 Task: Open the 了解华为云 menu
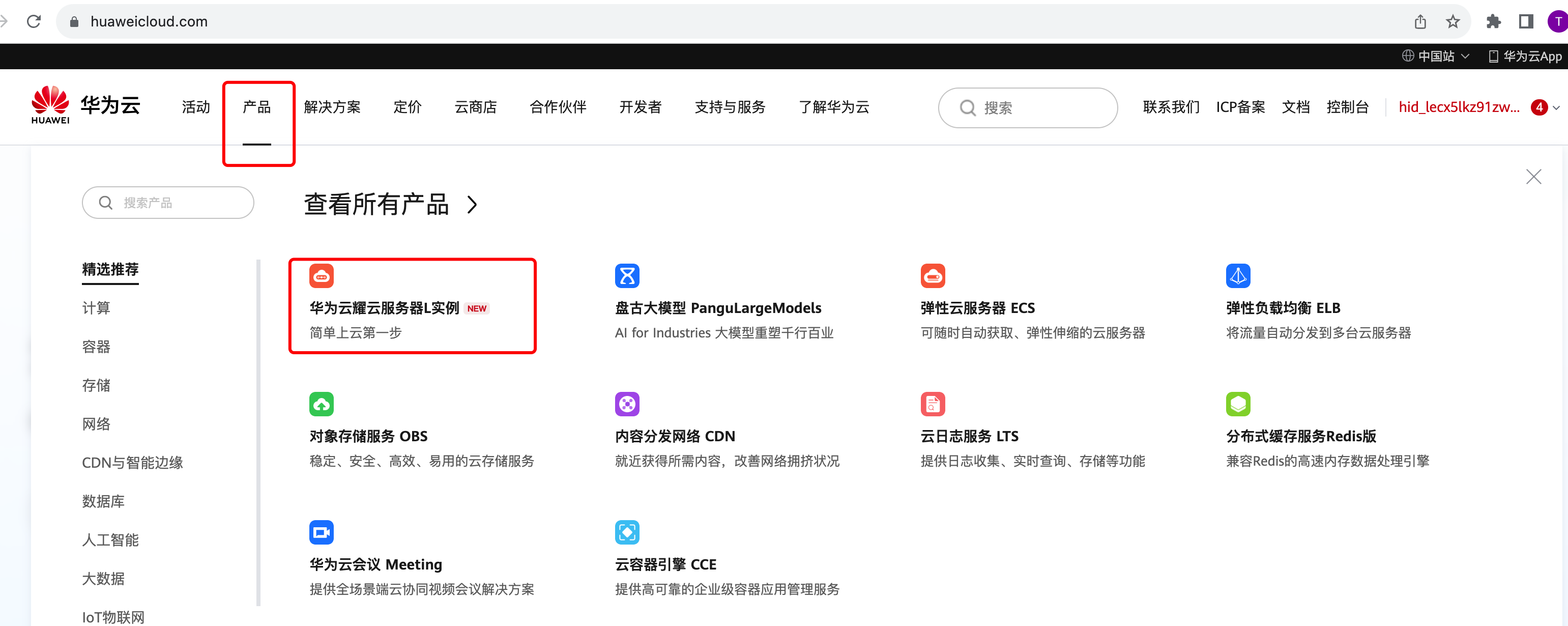[834, 107]
